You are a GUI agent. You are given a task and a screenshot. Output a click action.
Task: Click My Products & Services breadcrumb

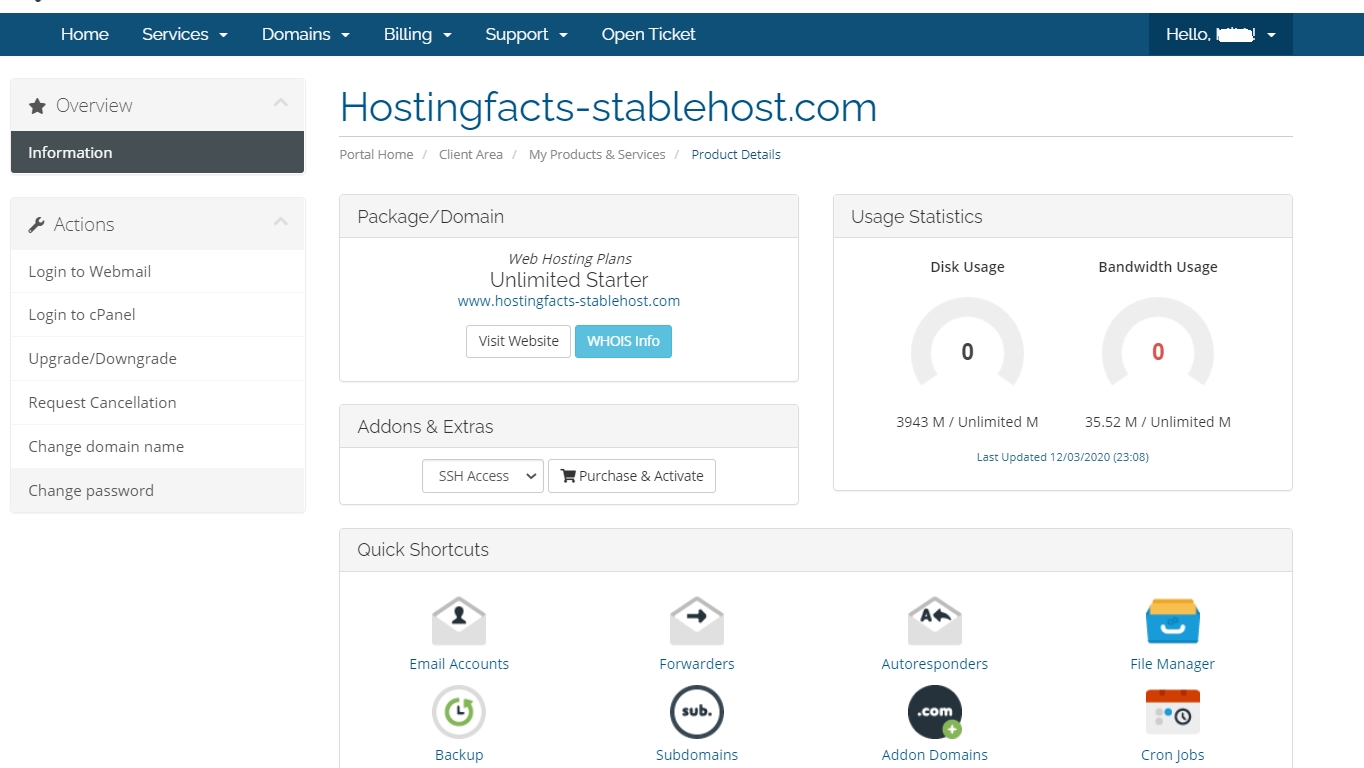tap(597, 155)
